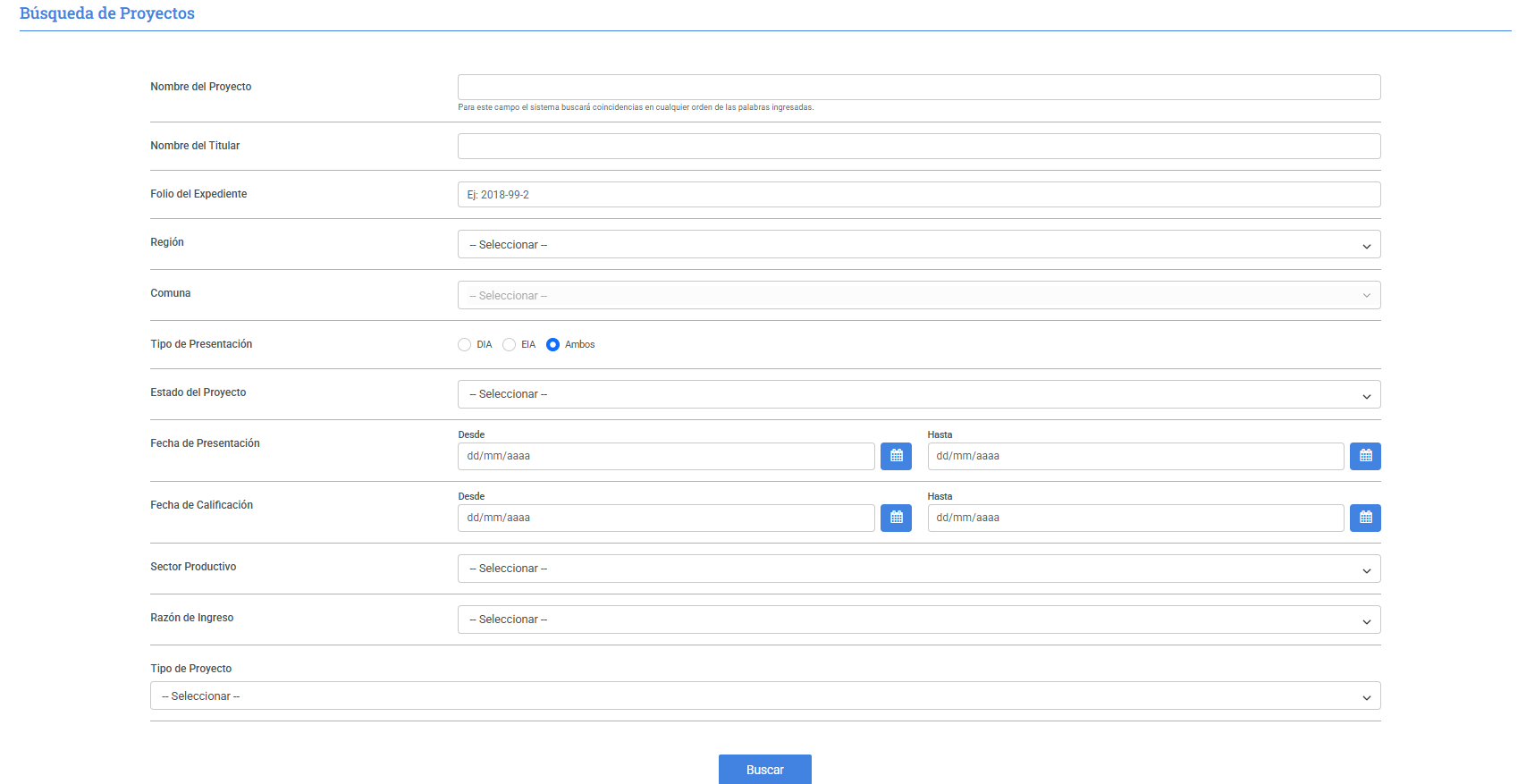This screenshot has height=784, width=1526.
Task: Expand the Sector Productivo dropdown
Action: click(x=918, y=569)
